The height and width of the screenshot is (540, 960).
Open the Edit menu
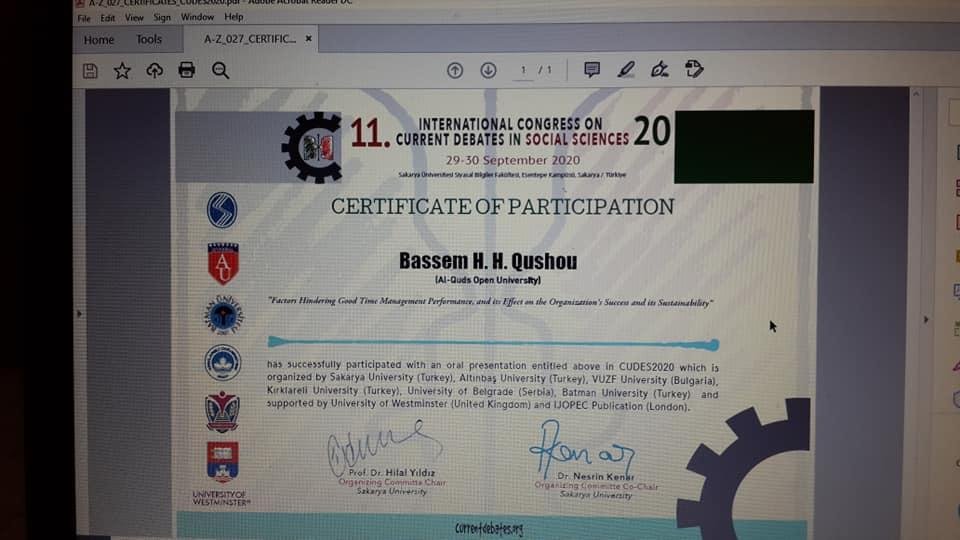click(x=108, y=18)
